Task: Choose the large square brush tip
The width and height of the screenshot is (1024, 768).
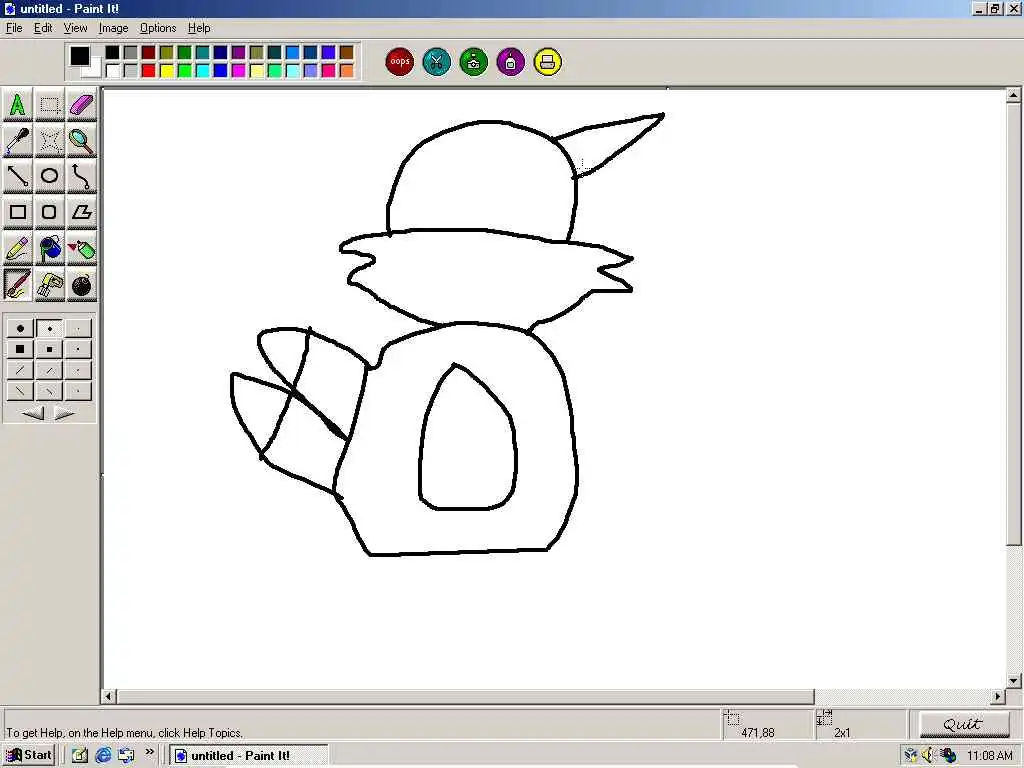Action: [x=20, y=349]
